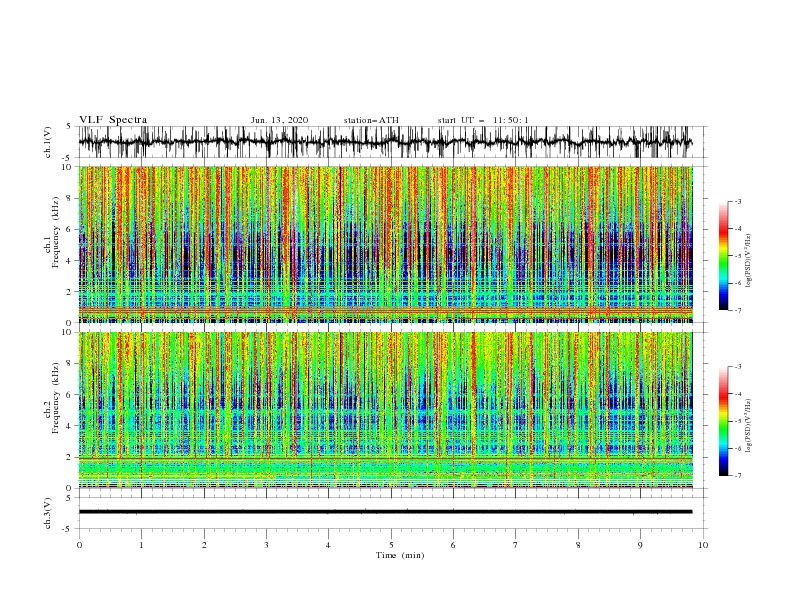Click time axis tick label "1"
The width and height of the screenshot is (792, 612).
click(x=141, y=545)
